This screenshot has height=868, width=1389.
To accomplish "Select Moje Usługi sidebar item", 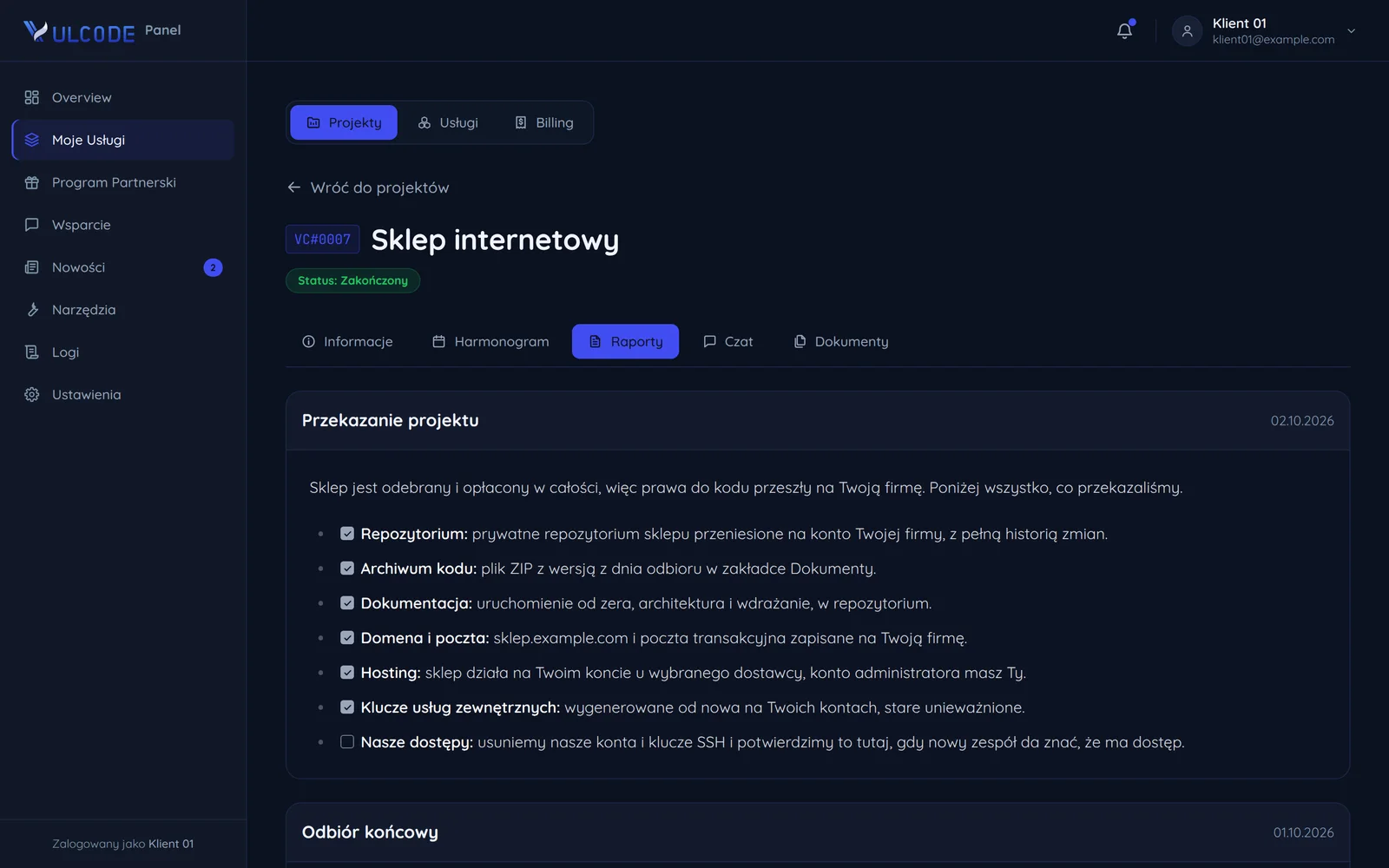I will click(123, 140).
